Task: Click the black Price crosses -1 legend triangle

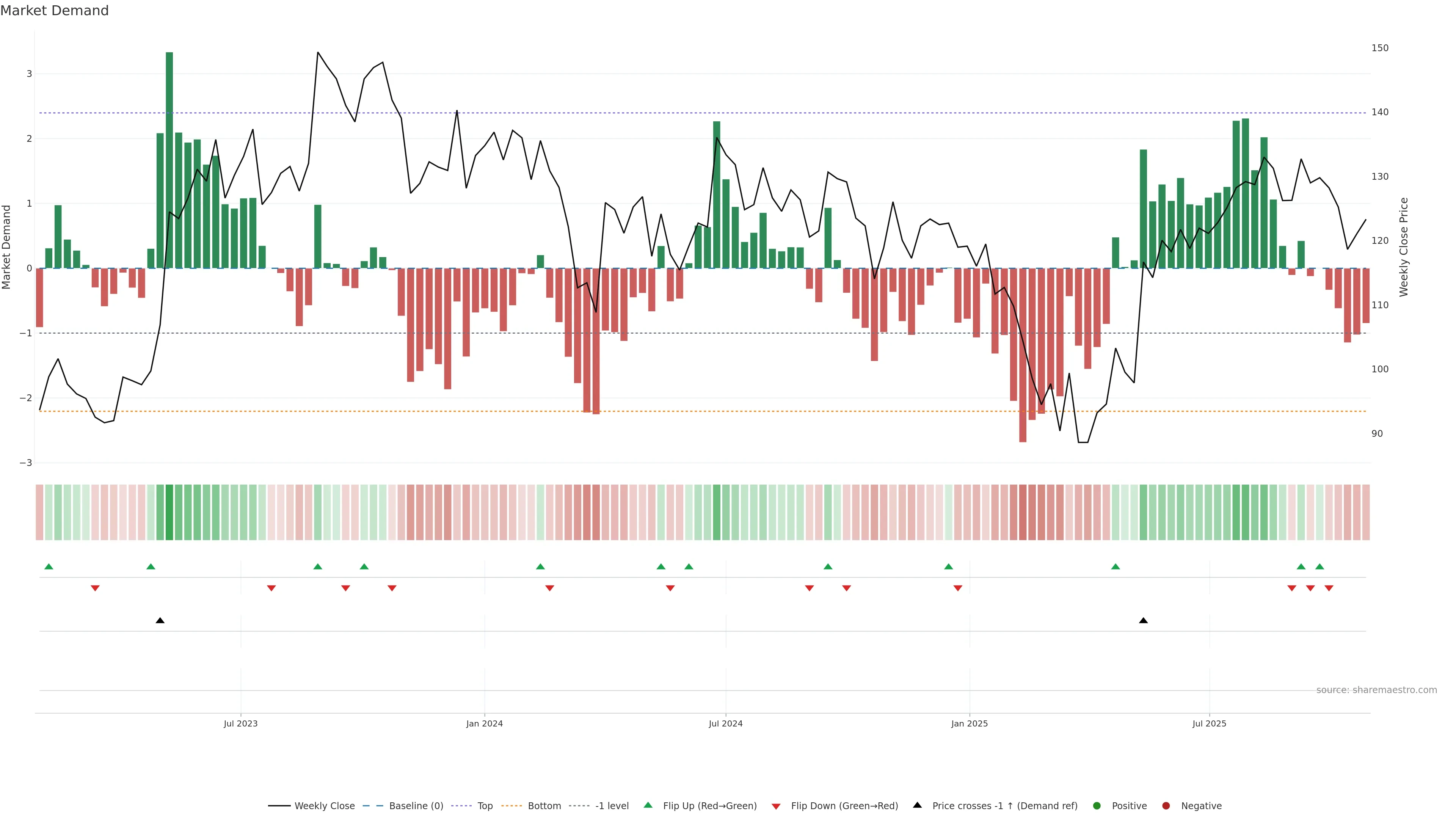Action: click(917, 805)
